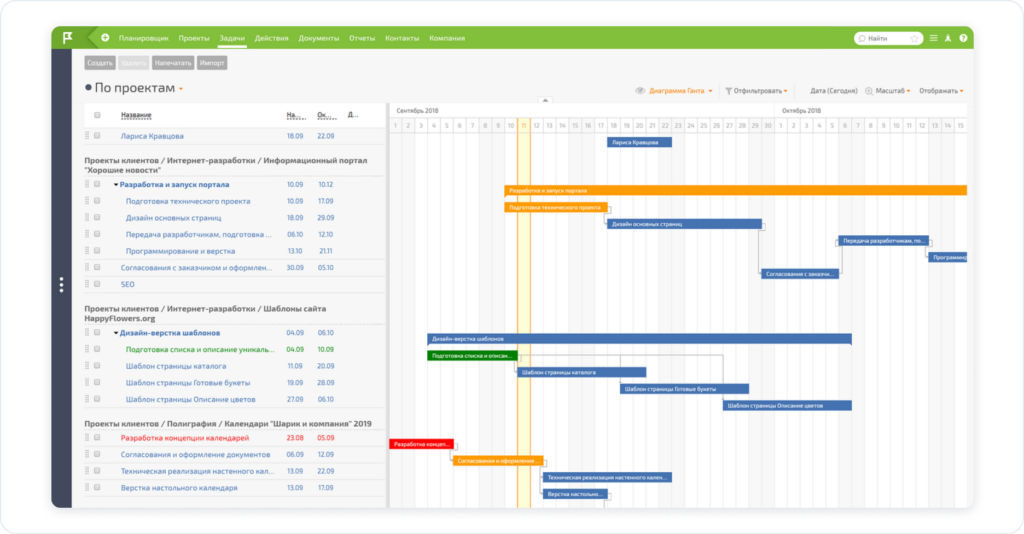The height and width of the screenshot is (534, 1024).
Task: Tick the select-all checkbox in header
Action: [x=97, y=115]
